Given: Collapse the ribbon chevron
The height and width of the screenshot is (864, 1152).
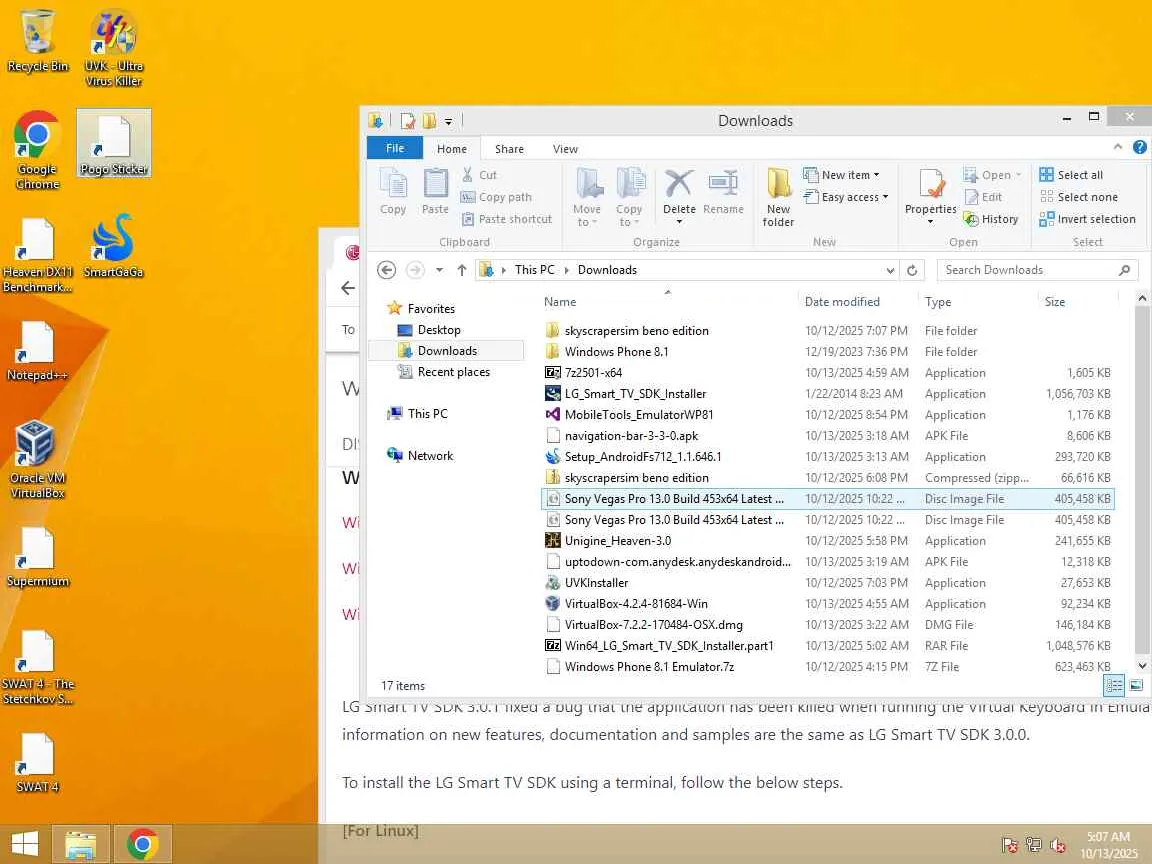Looking at the screenshot, I should [x=1117, y=147].
